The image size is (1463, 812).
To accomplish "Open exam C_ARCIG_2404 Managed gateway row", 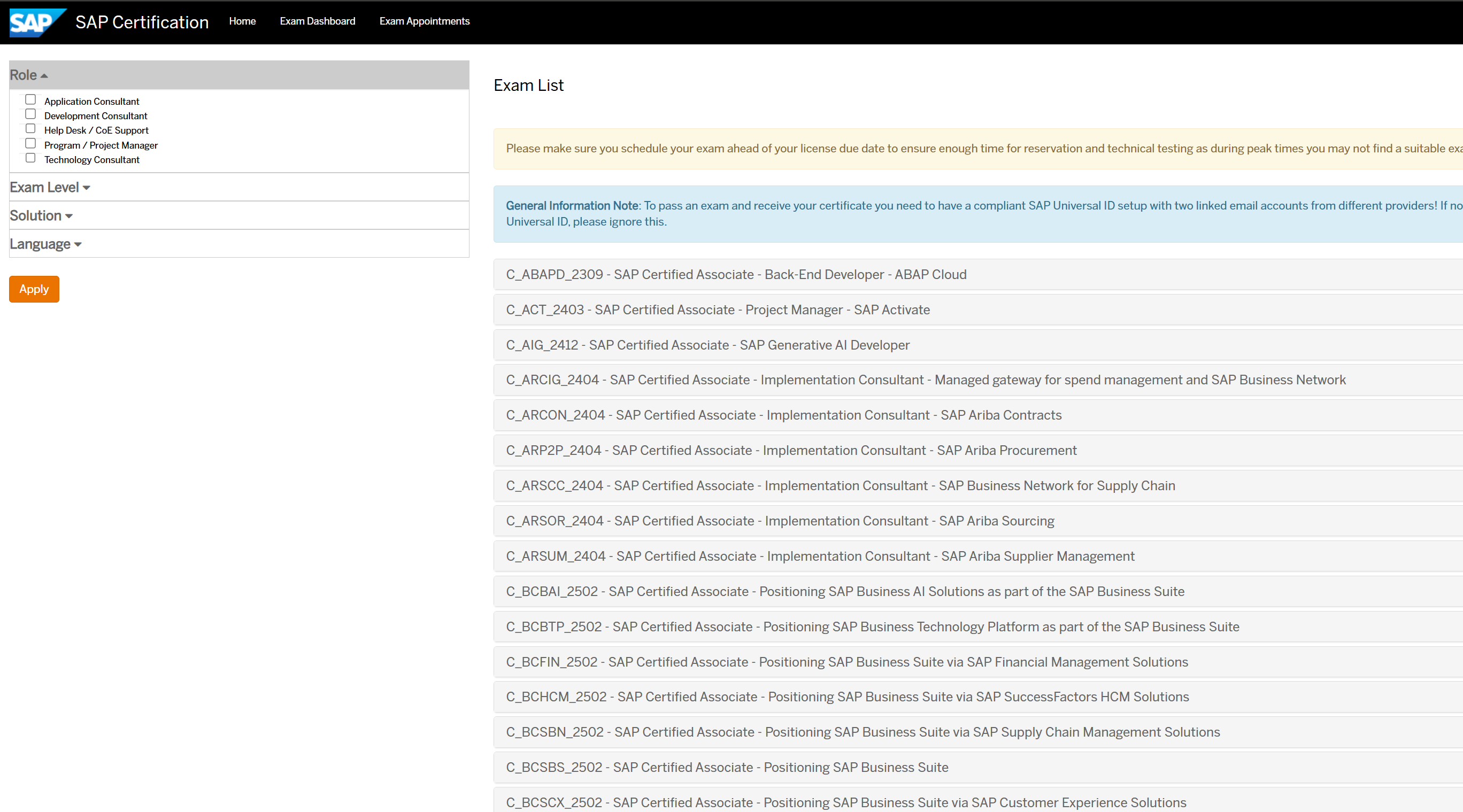I will pyautogui.click(x=978, y=380).
